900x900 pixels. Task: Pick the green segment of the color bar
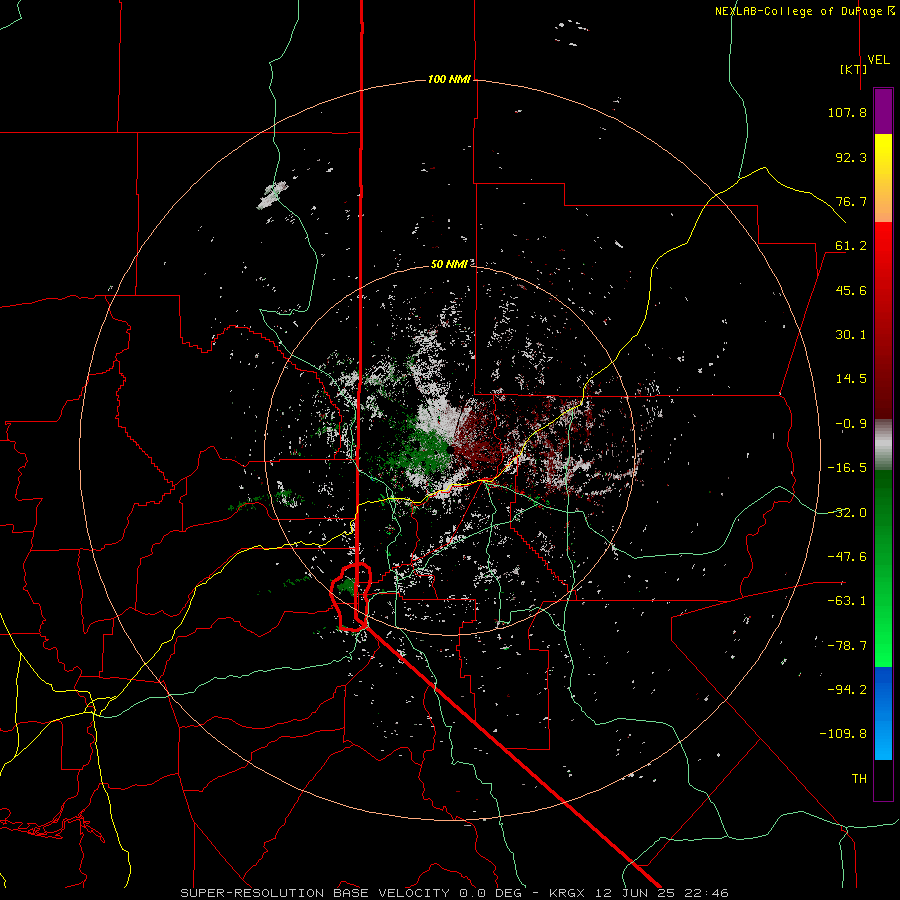[883, 568]
